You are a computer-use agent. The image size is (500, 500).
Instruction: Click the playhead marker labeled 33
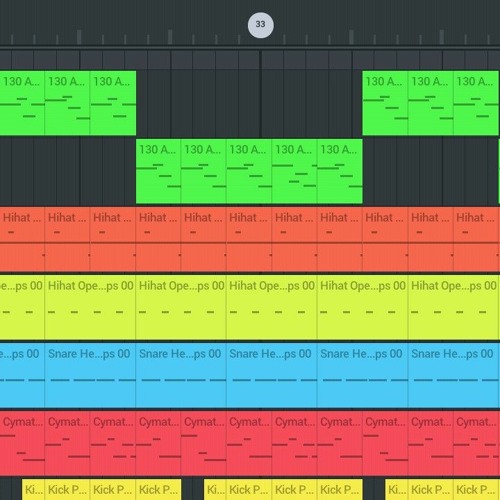[261, 25]
